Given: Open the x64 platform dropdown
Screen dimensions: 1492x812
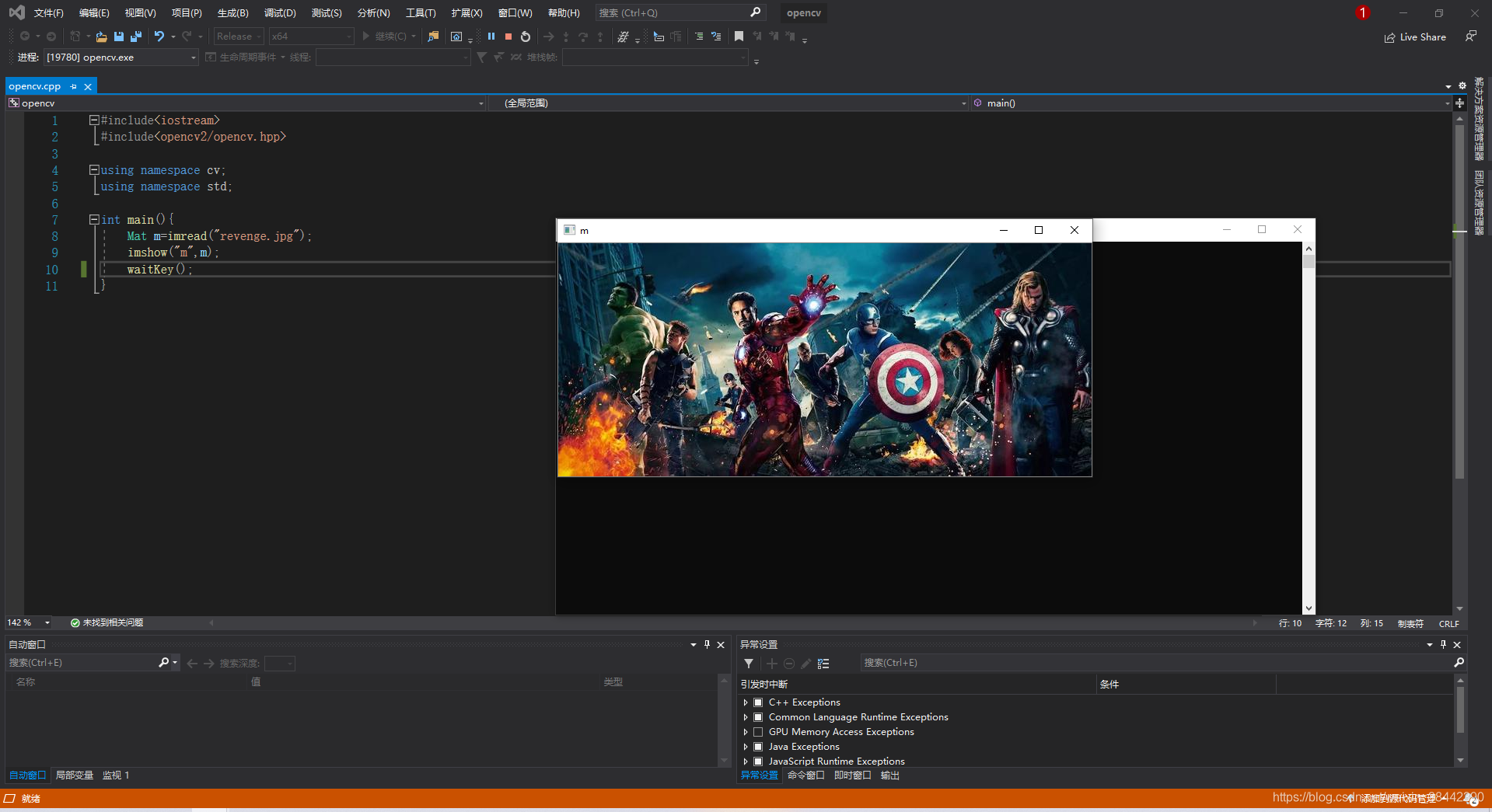Looking at the screenshot, I should pyautogui.click(x=311, y=37).
